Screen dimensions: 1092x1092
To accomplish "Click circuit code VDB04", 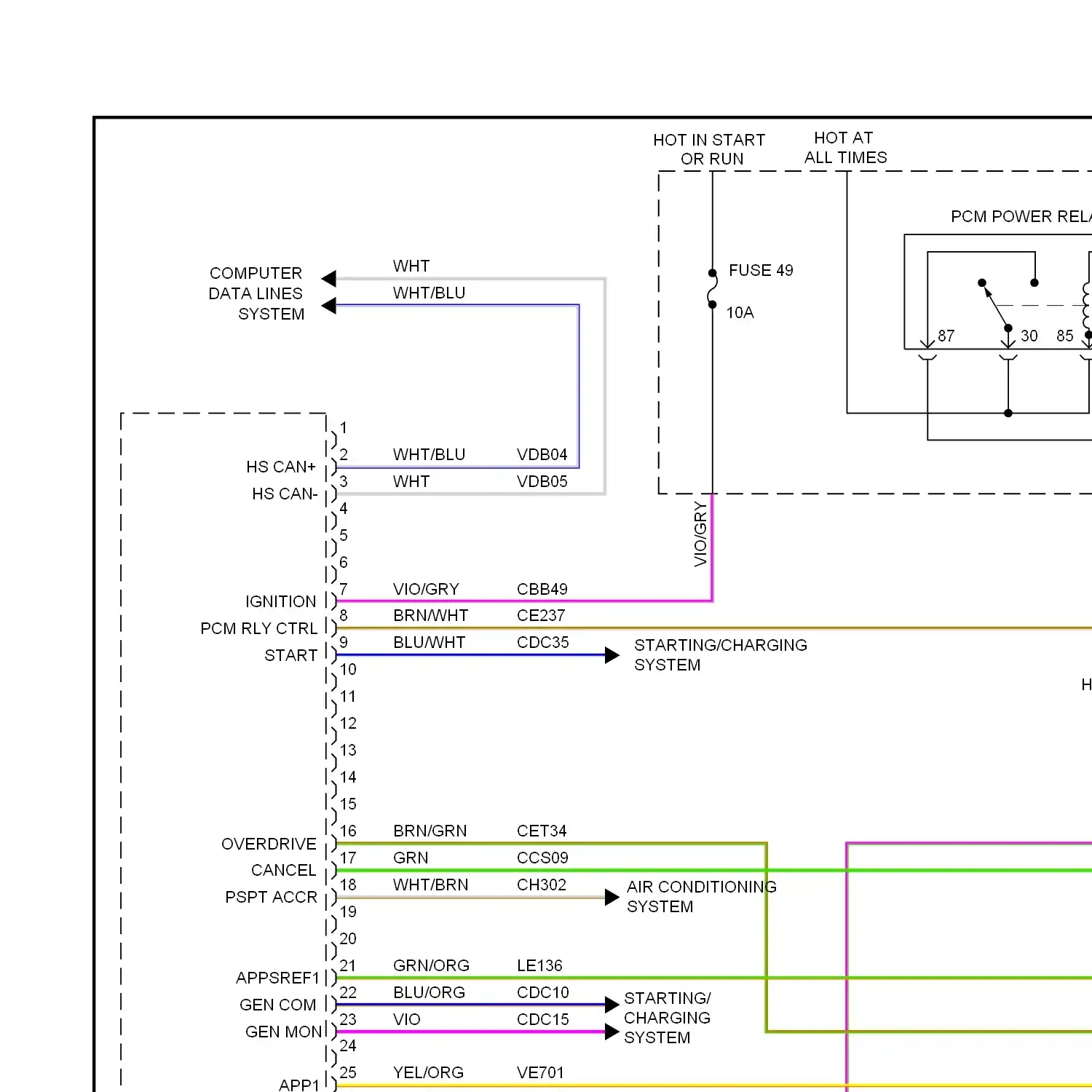I will (x=542, y=454).
